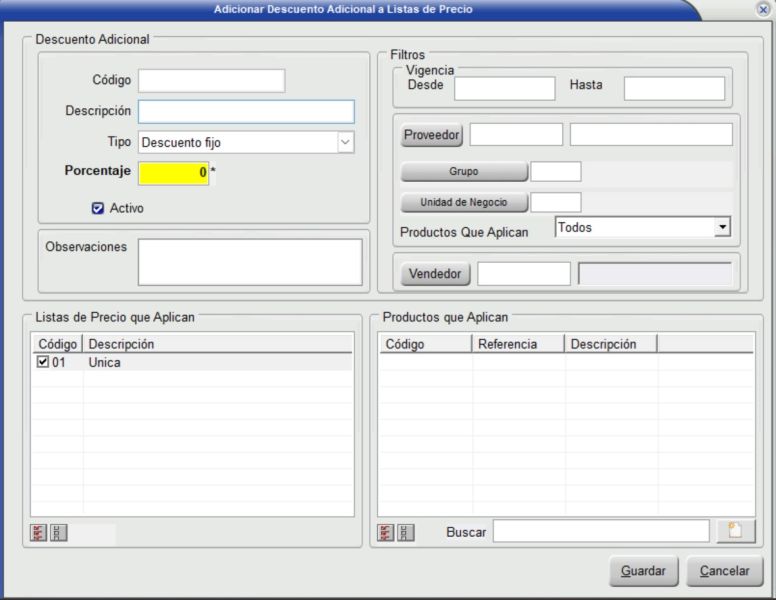Uncheck price list 01 Unica
Image resolution: width=776 pixels, height=600 pixels.
[42, 363]
